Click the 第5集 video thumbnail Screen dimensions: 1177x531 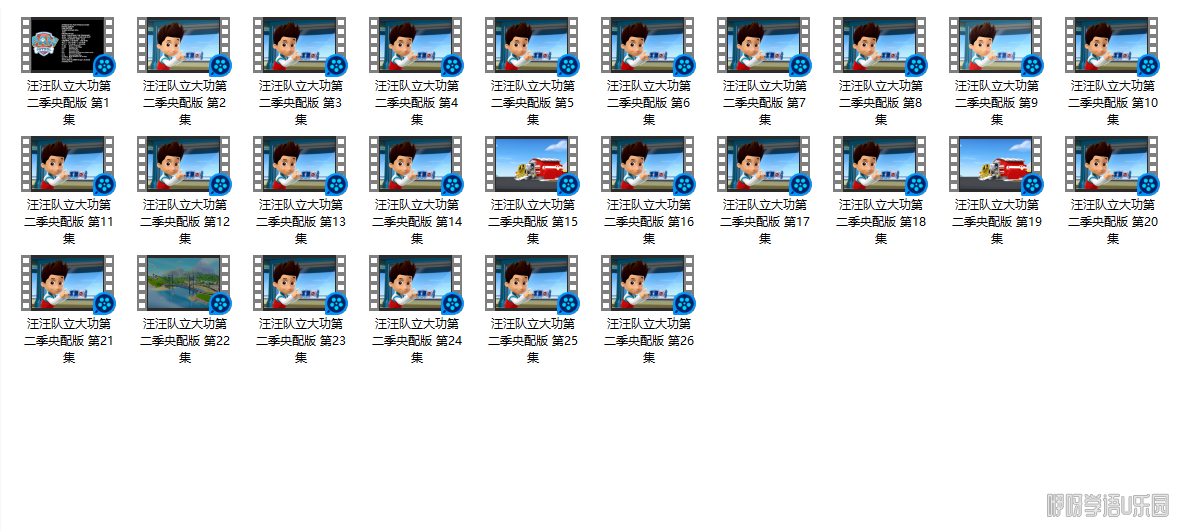tap(532, 46)
